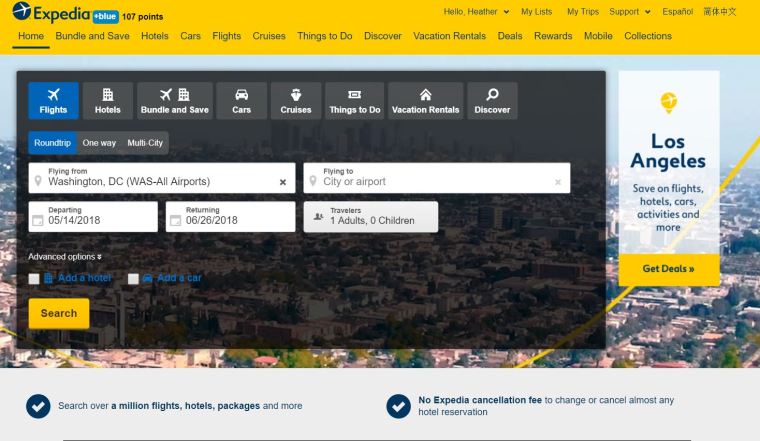
Task: Open Deals in the top navigation
Action: 510,36
